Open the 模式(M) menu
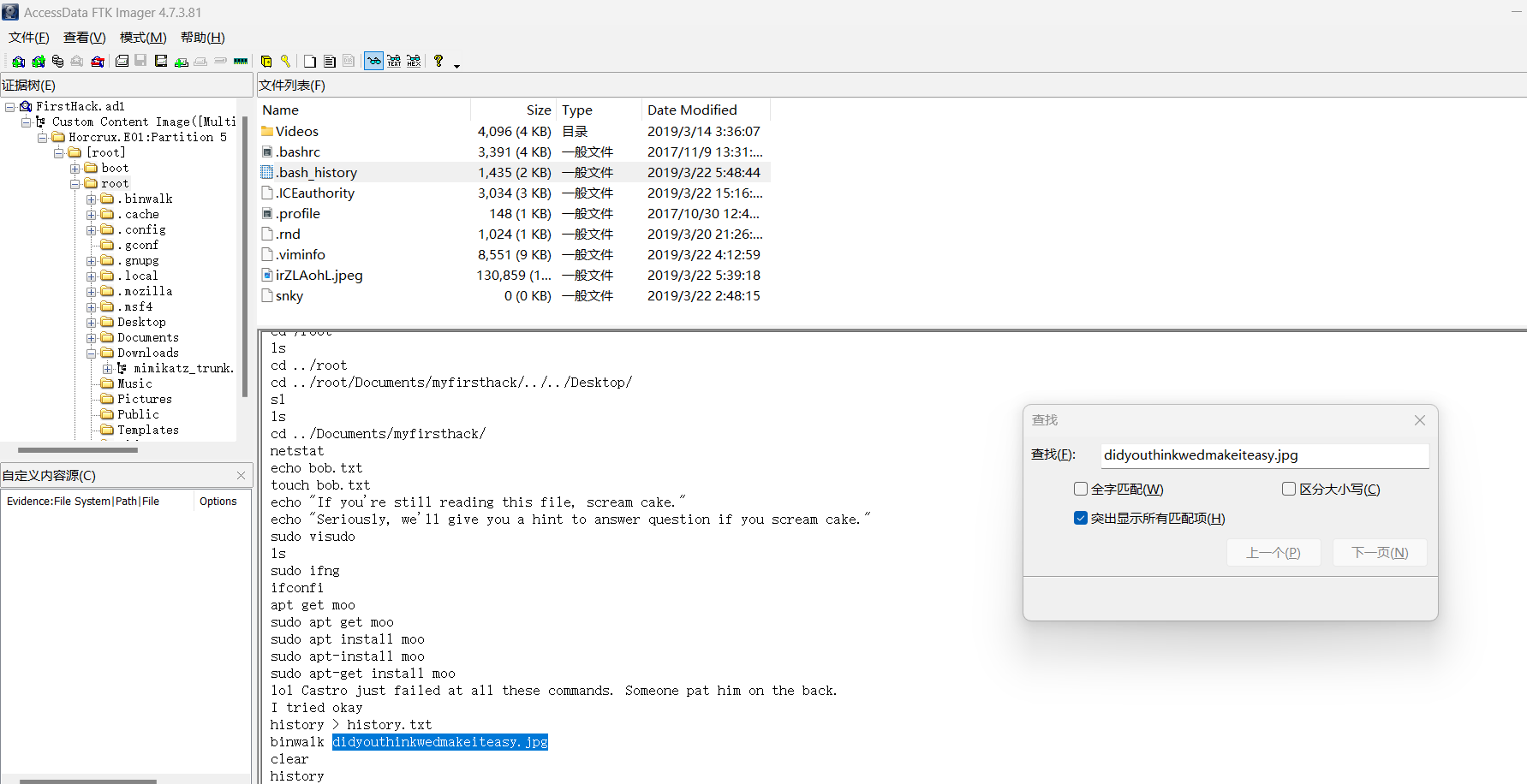The image size is (1527, 784). (x=143, y=38)
